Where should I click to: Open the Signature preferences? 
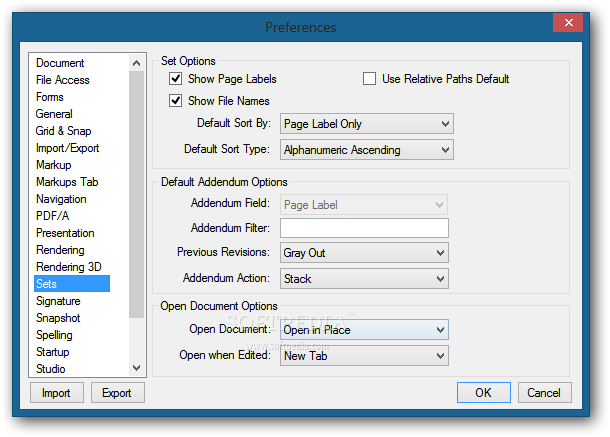click(x=58, y=301)
